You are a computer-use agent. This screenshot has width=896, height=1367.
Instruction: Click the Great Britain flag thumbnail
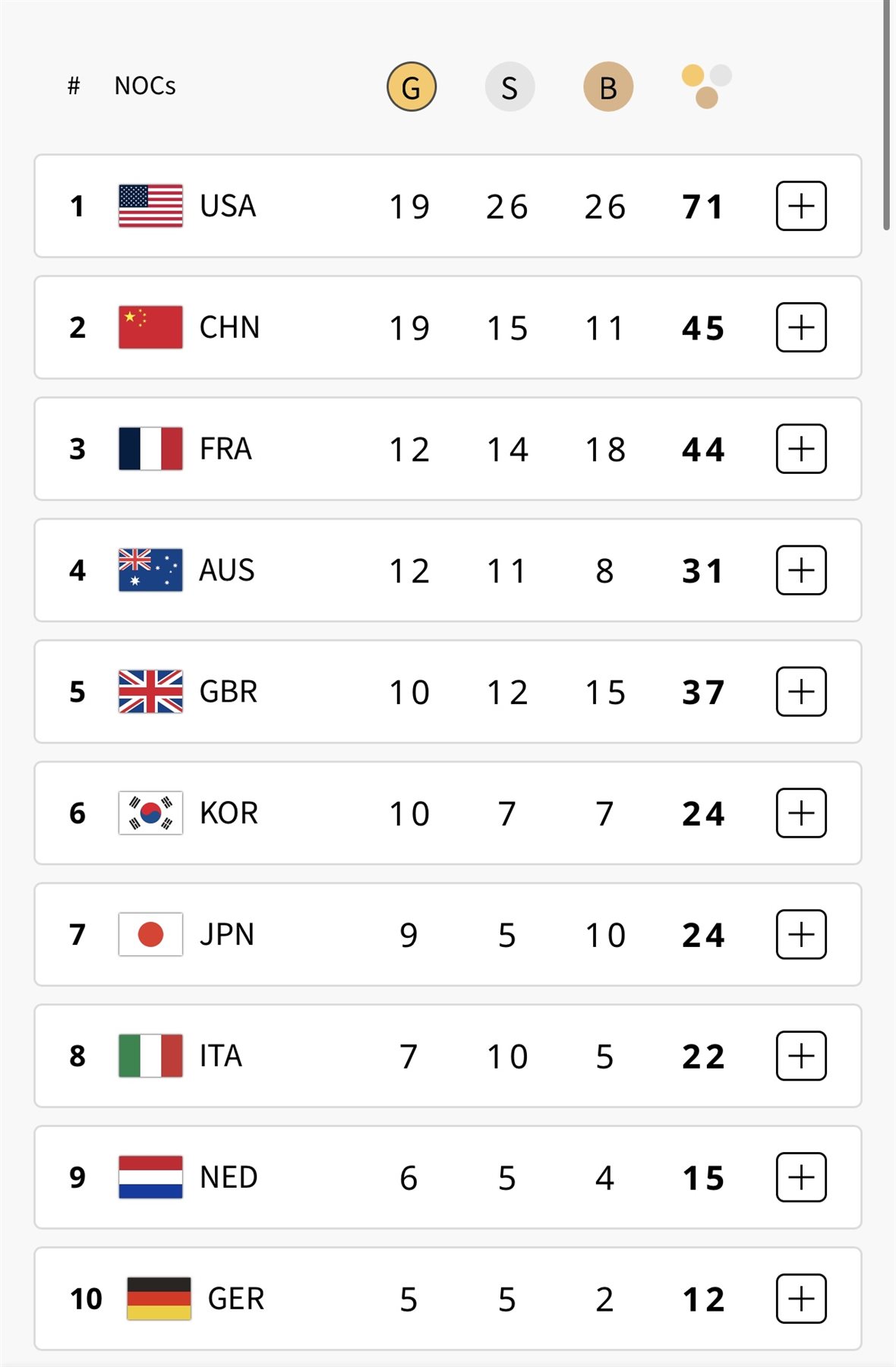tap(150, 691)
